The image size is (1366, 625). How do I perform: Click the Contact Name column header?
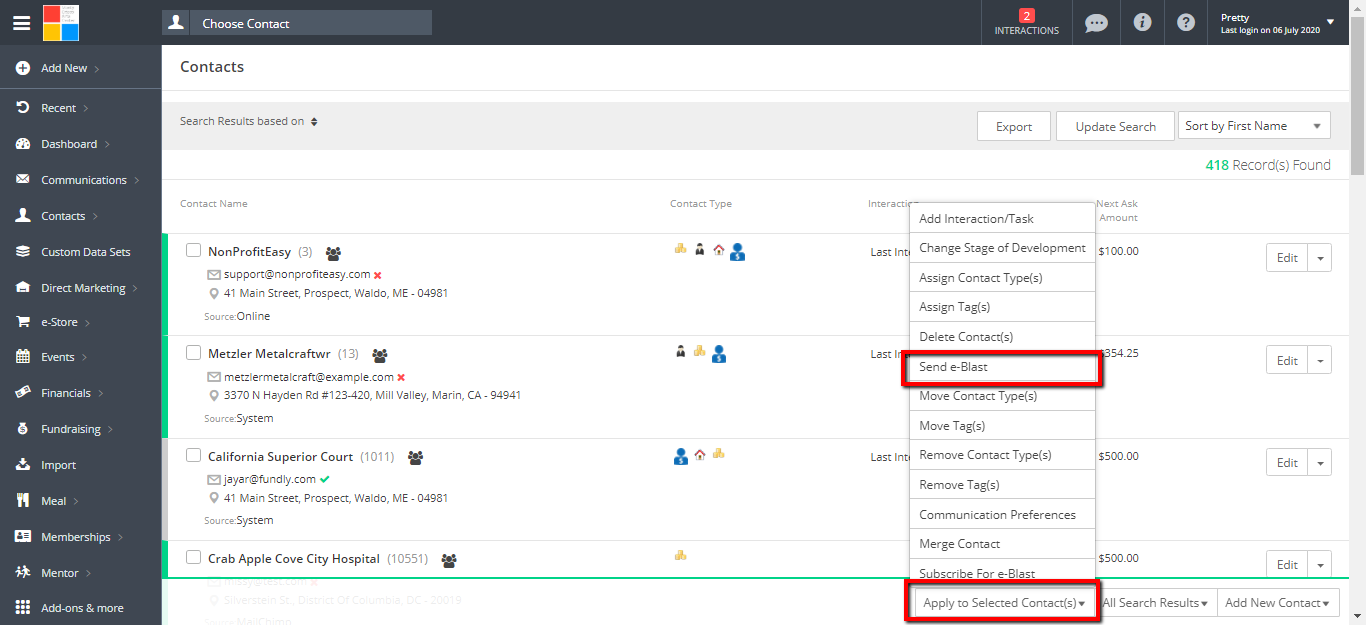[213, 204]
